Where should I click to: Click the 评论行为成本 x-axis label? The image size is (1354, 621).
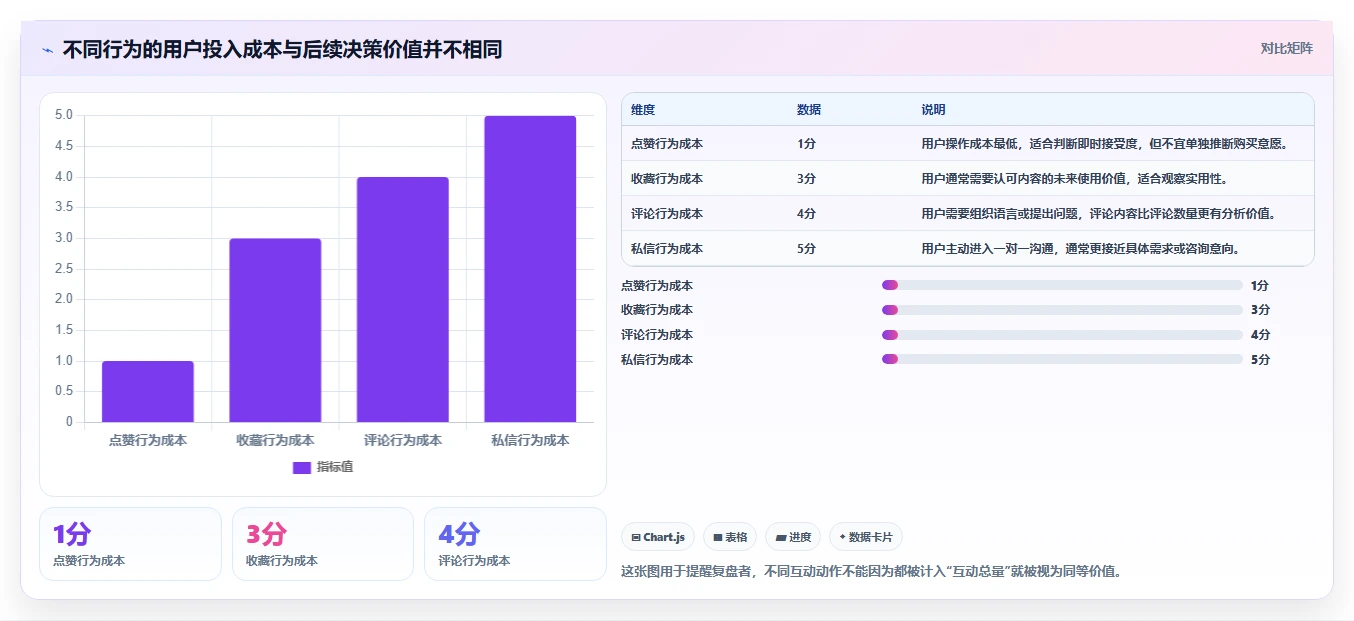(403, 440)
